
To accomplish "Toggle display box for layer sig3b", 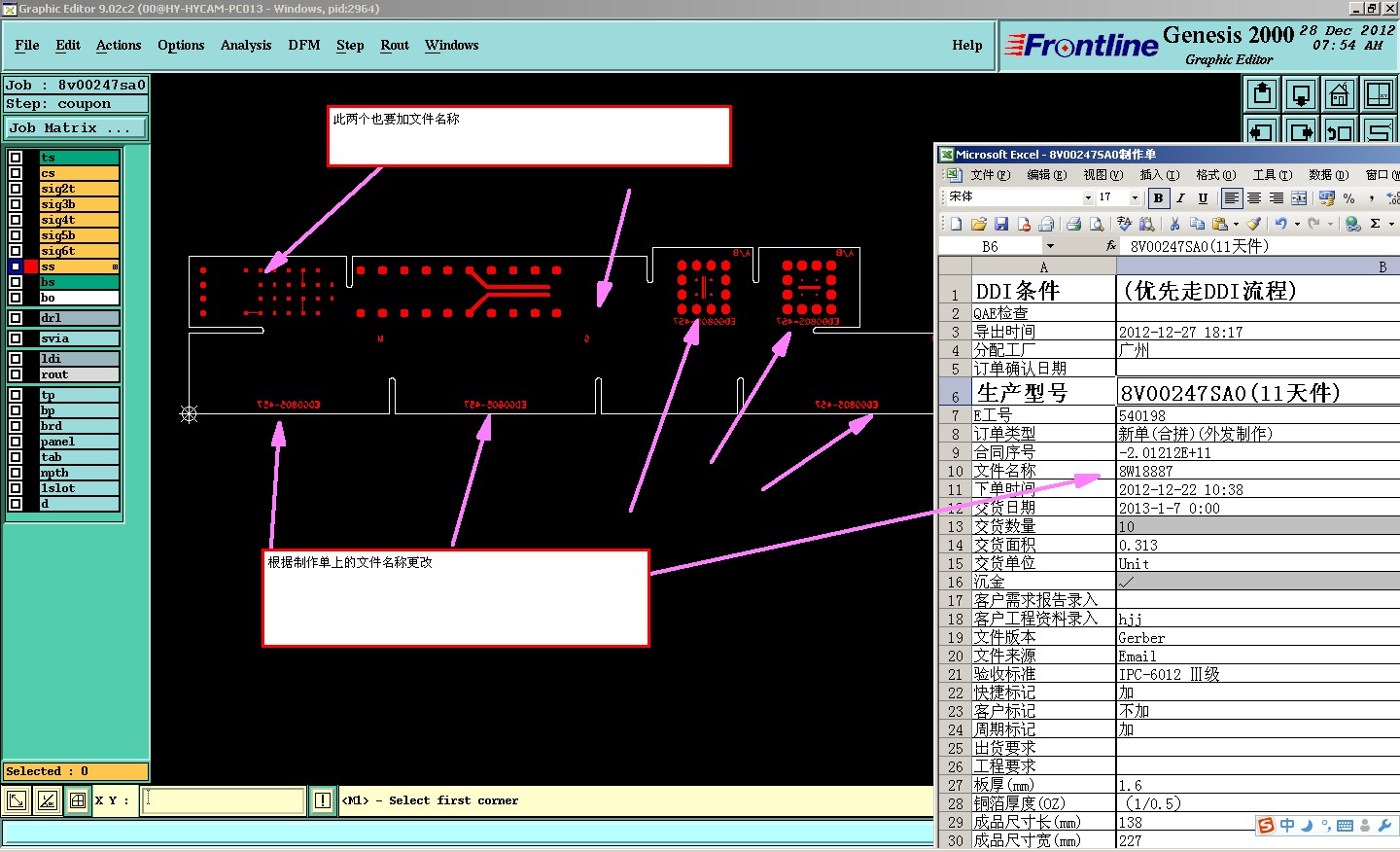I will [x=16, y=204].
